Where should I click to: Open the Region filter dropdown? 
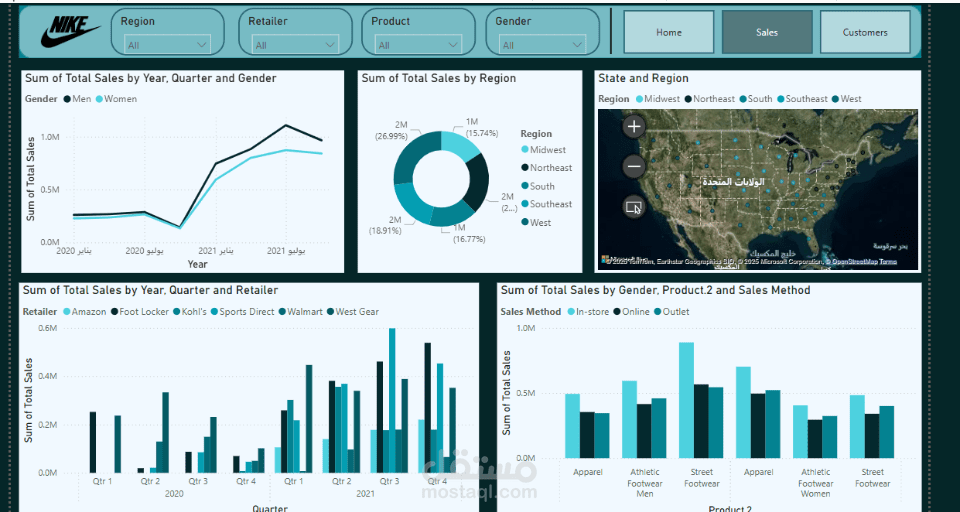click(167, 45)
